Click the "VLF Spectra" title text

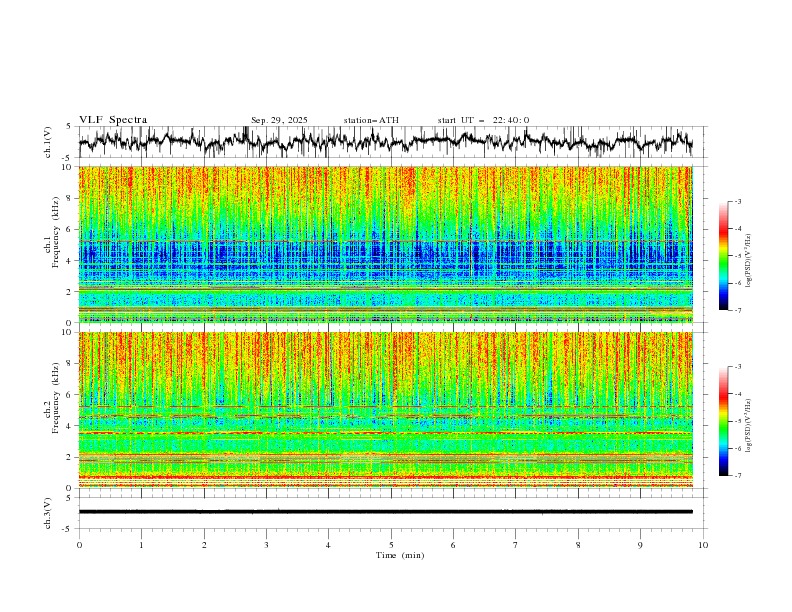(x=113, y=120)
